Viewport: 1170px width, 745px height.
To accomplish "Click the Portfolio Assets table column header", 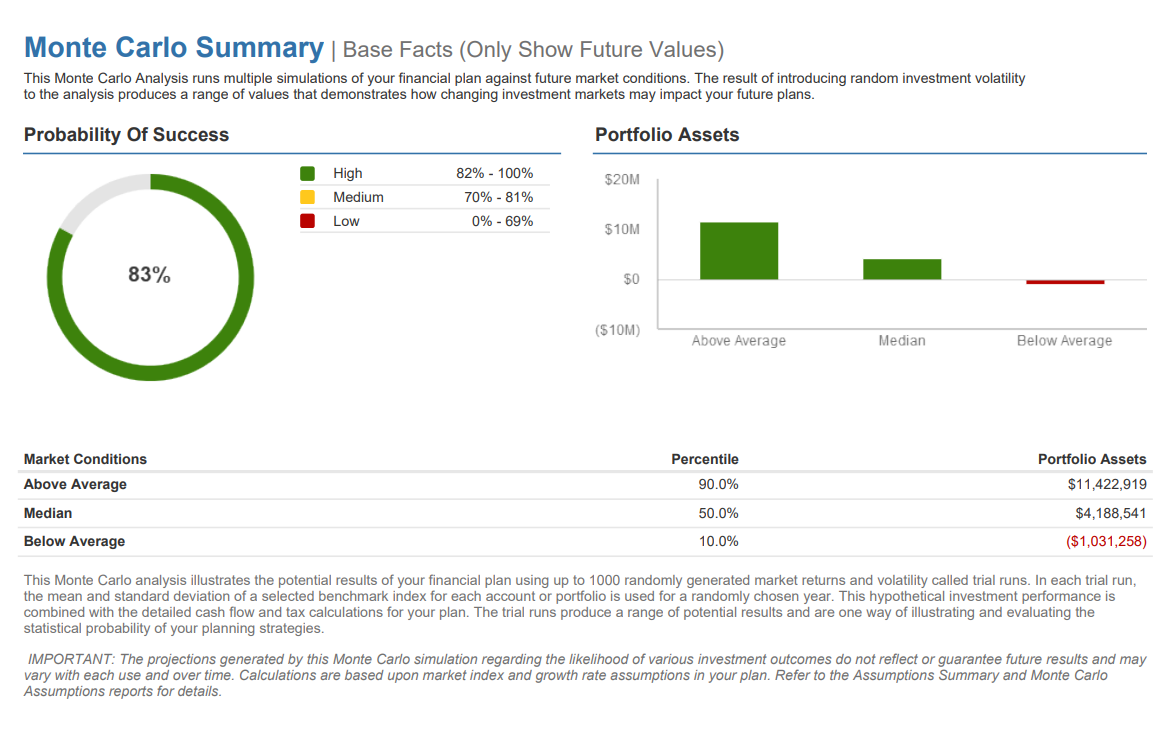I will (1092, 459).
